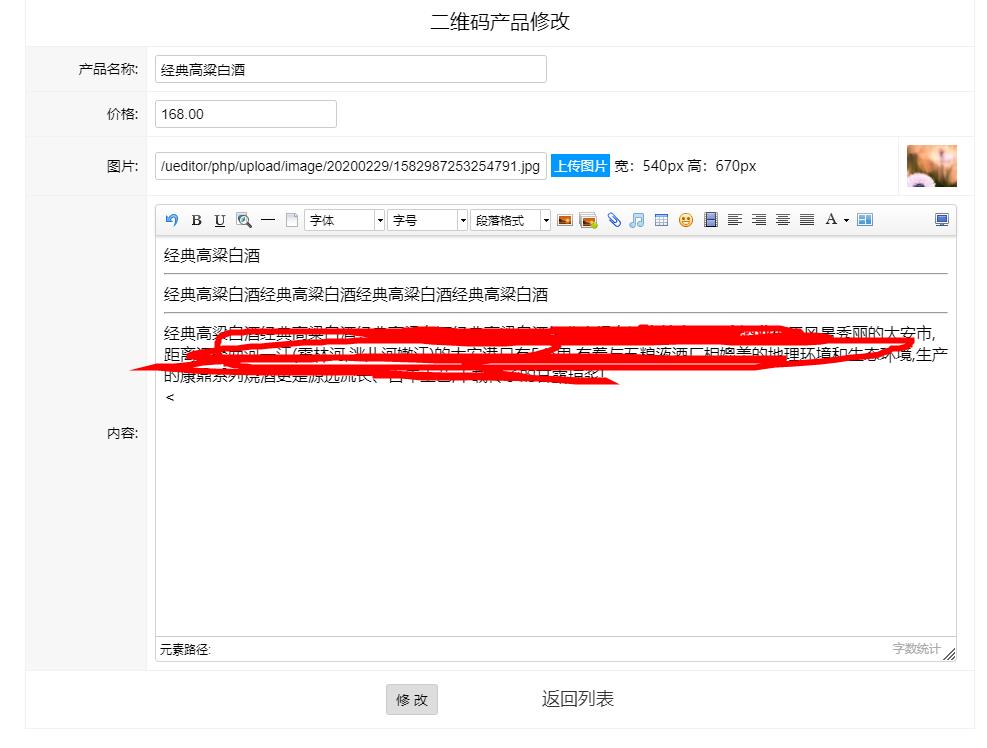Image resolution: width=987 pixels, height=748 pixels.
Task: Expand the 段落格式 paragraph format dropdown
Action: click(x=510, y=220)
